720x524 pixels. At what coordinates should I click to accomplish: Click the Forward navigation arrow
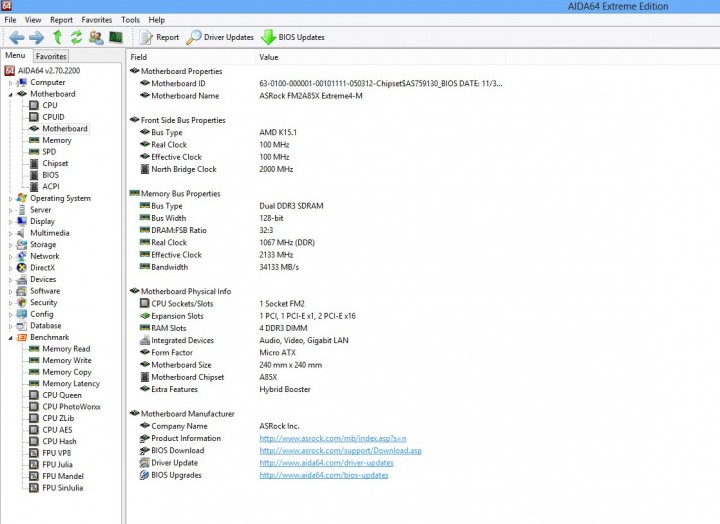36,37
